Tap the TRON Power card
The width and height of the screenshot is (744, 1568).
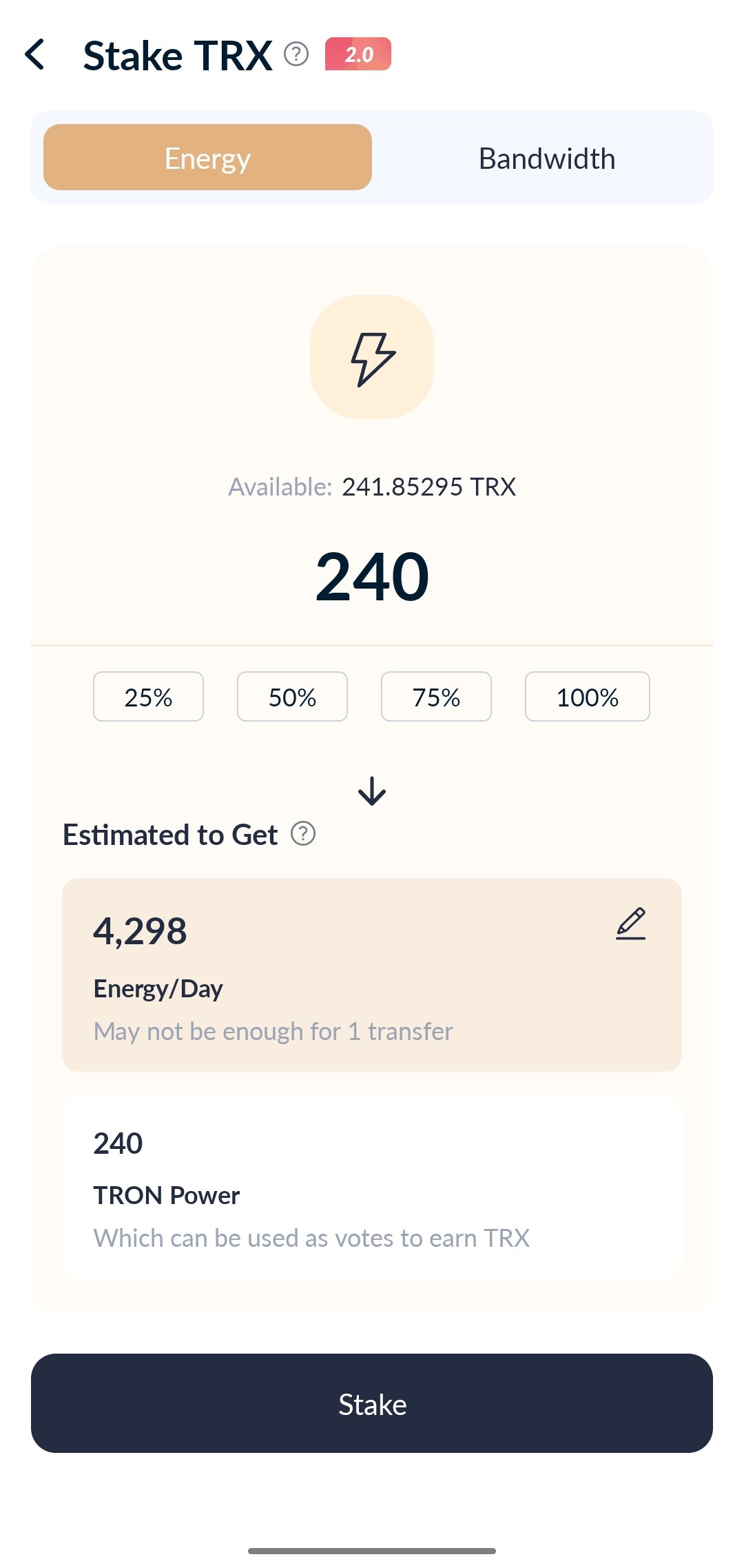tap(372, 1187)
